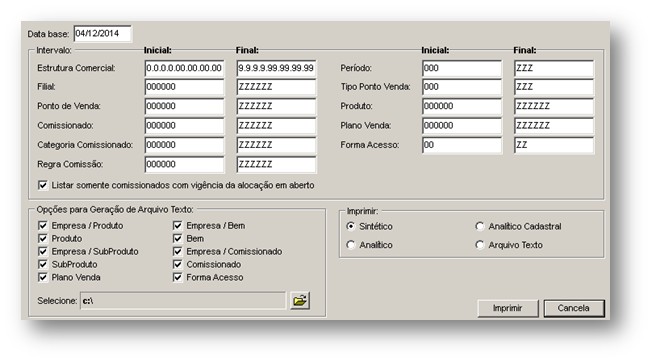Choose Arquivo Texto radio button
Screen dimensions: 652x362
coord(480,245)
